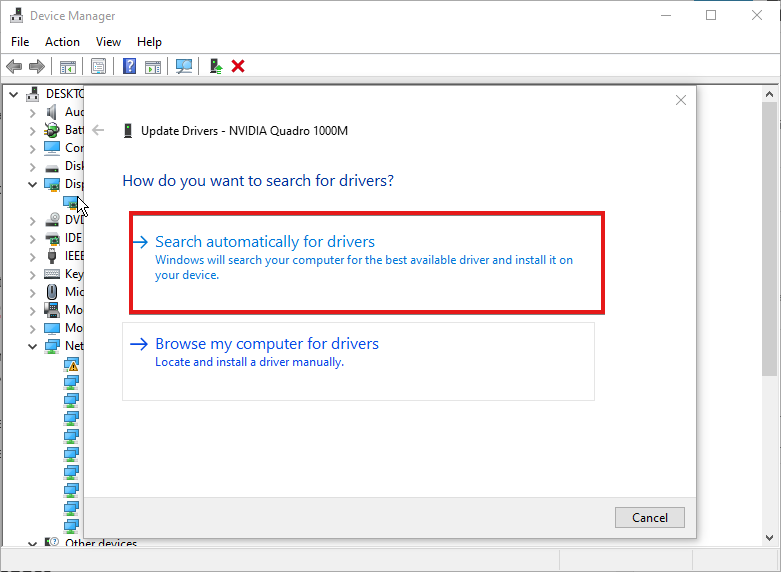Collapse the Network adapters category chevron
The width and height of the screenshot is (781, 572).
pyautogui.click(x=32, y=346)
